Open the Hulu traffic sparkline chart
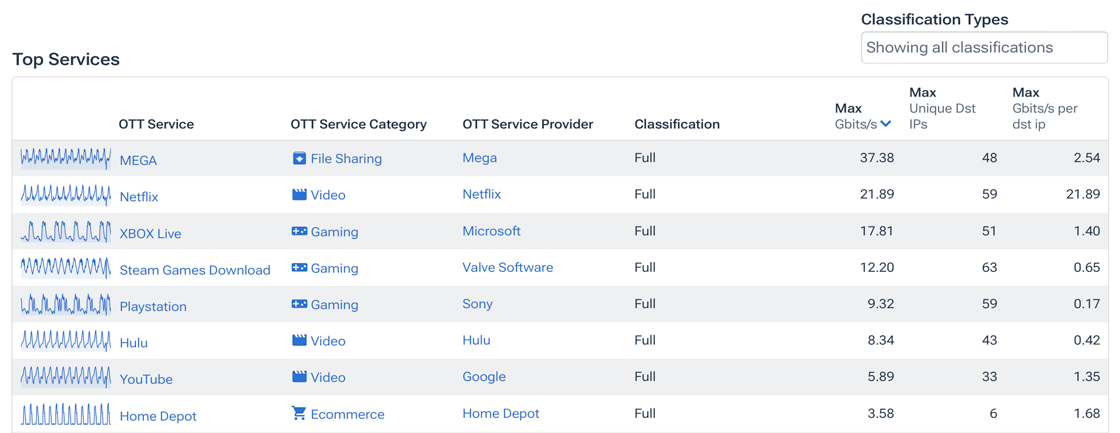The image size is (1120, 433). [66, 341]
